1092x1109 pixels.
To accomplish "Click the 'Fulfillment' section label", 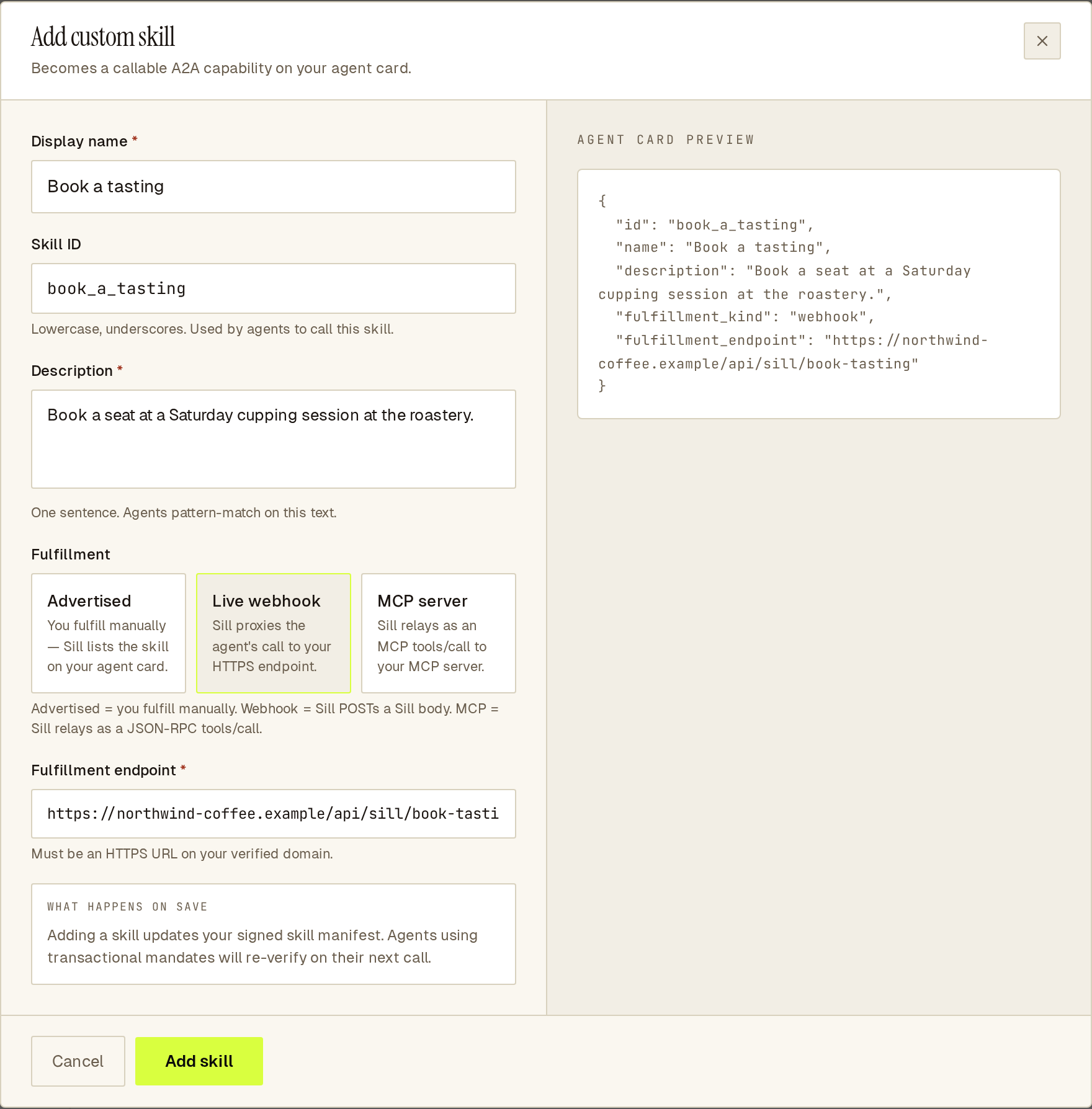I will (71, 554).
